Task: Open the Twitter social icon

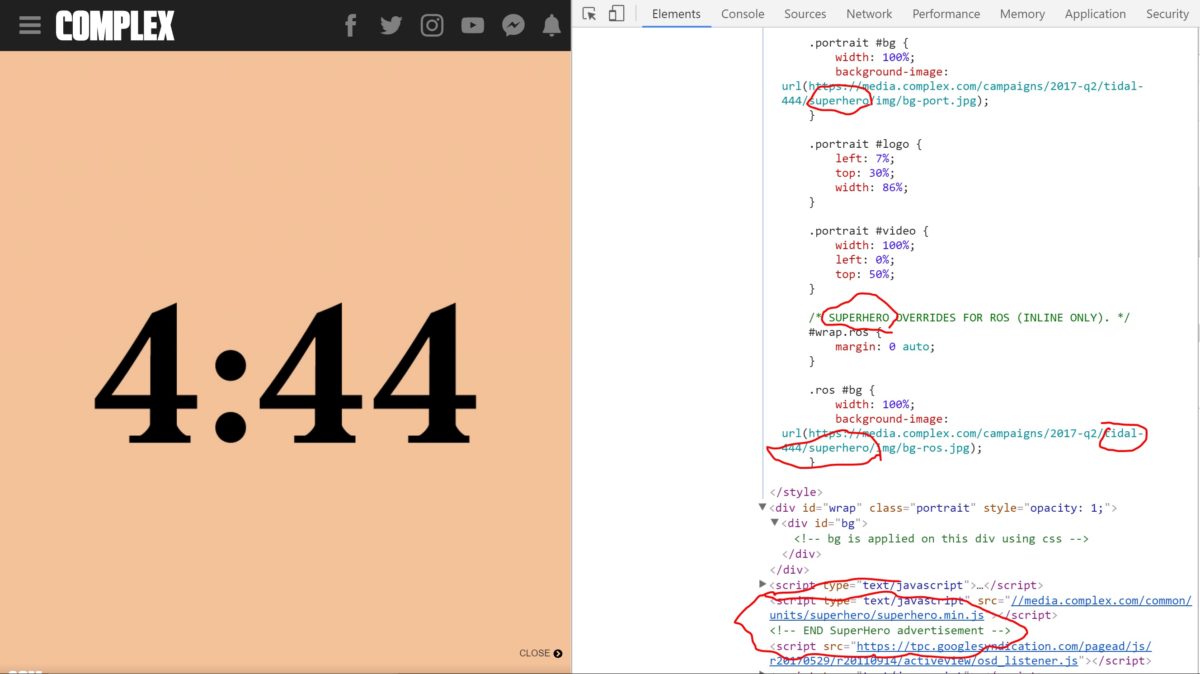Action: tap(391, 26)
